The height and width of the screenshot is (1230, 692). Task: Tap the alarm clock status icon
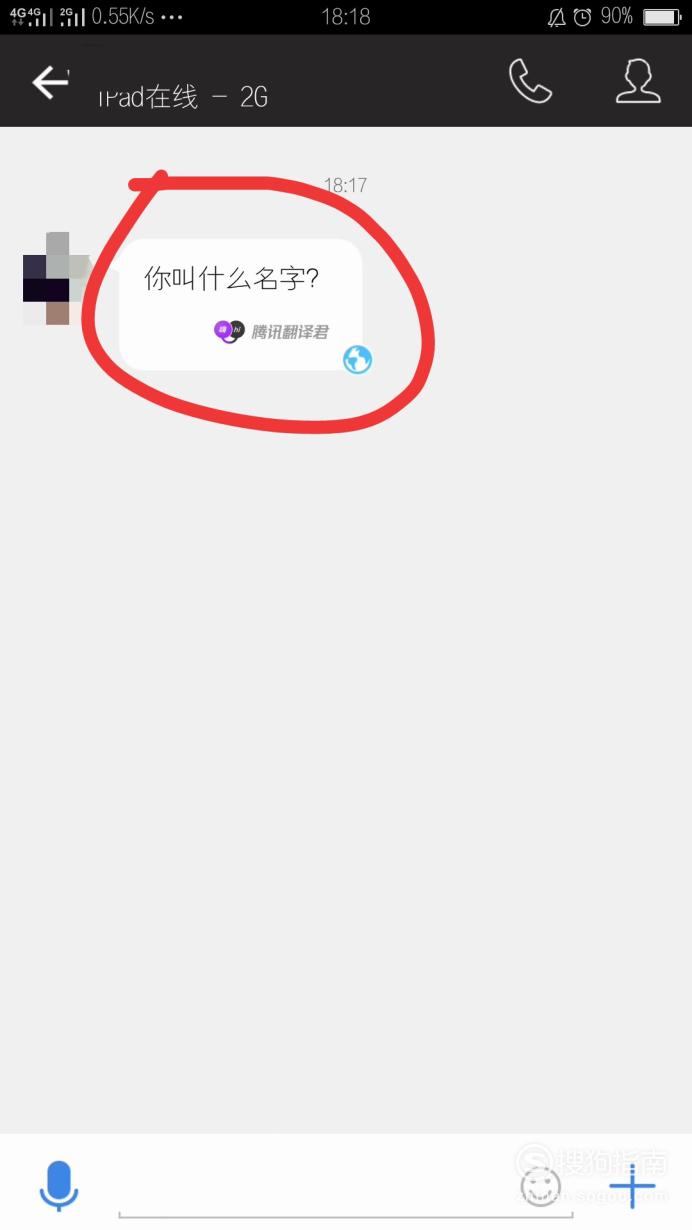point(583,17)
